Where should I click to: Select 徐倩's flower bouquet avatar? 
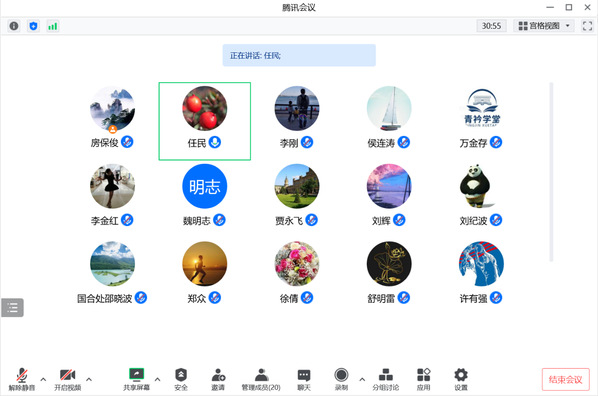click(x=297, y=264)
